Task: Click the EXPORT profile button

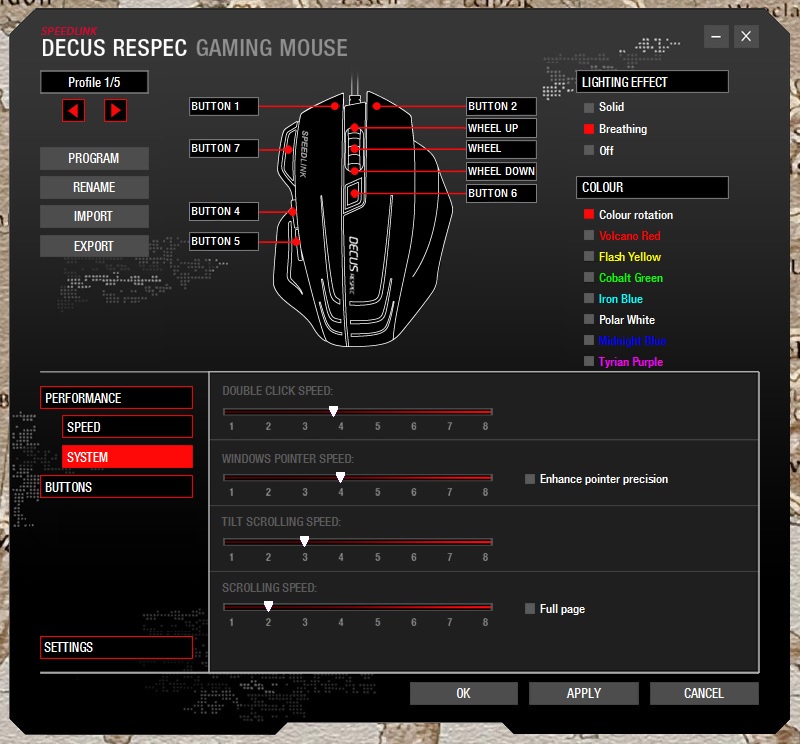Action: (x=94, y=246)
